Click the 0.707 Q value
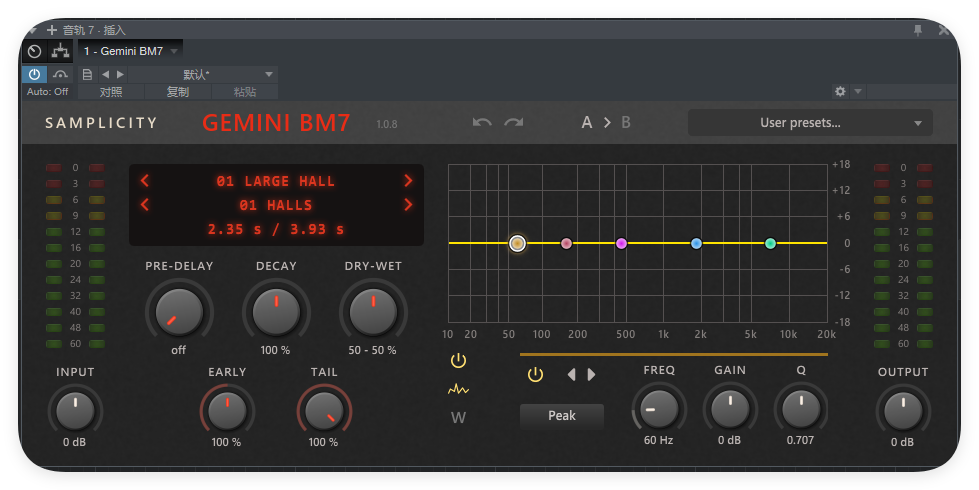Screen dimensions: 979x490 [800, 440]
